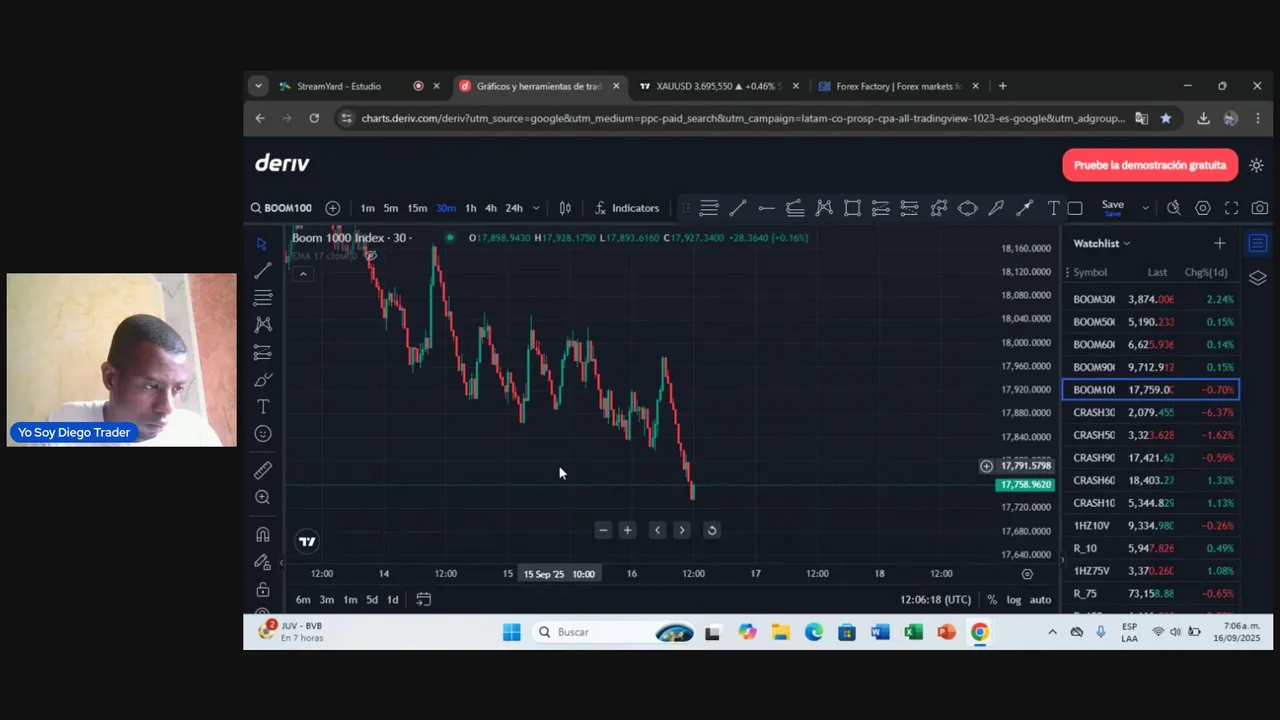Image resolution: width=1280 pixels, height=720 pixels.
Task: Open the object tree layers icon on right edge
Action: [x=1258, y=278]
